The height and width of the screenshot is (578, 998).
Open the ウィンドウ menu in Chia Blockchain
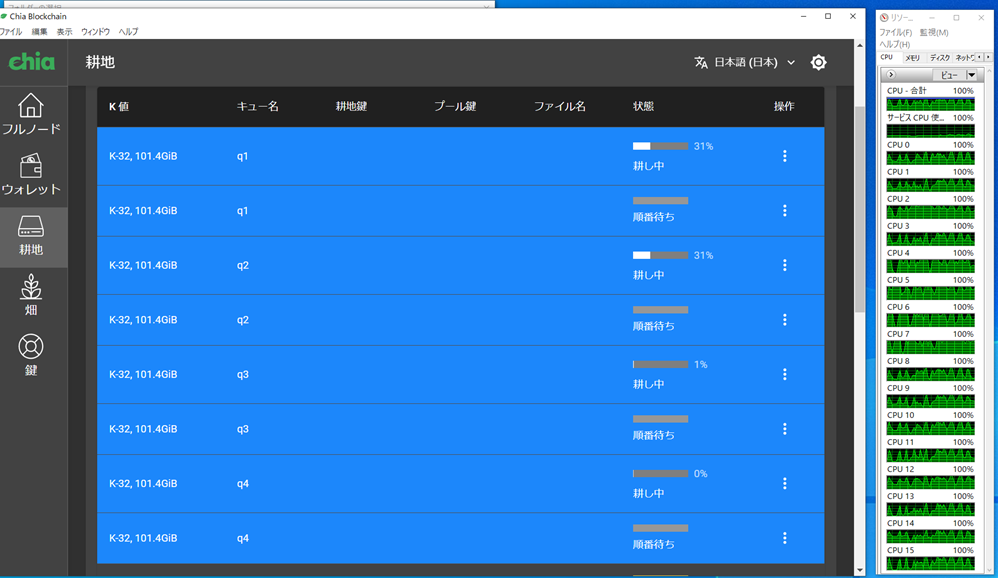pyautogui.click(x=95, y=32)
